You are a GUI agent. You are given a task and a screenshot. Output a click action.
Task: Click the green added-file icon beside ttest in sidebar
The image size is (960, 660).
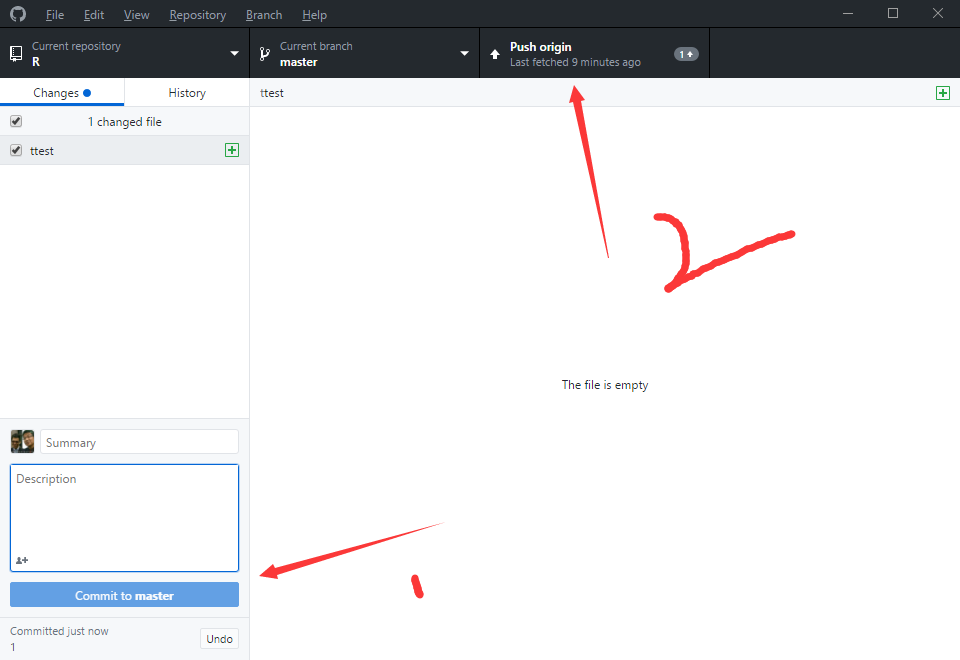click(232, 150)
